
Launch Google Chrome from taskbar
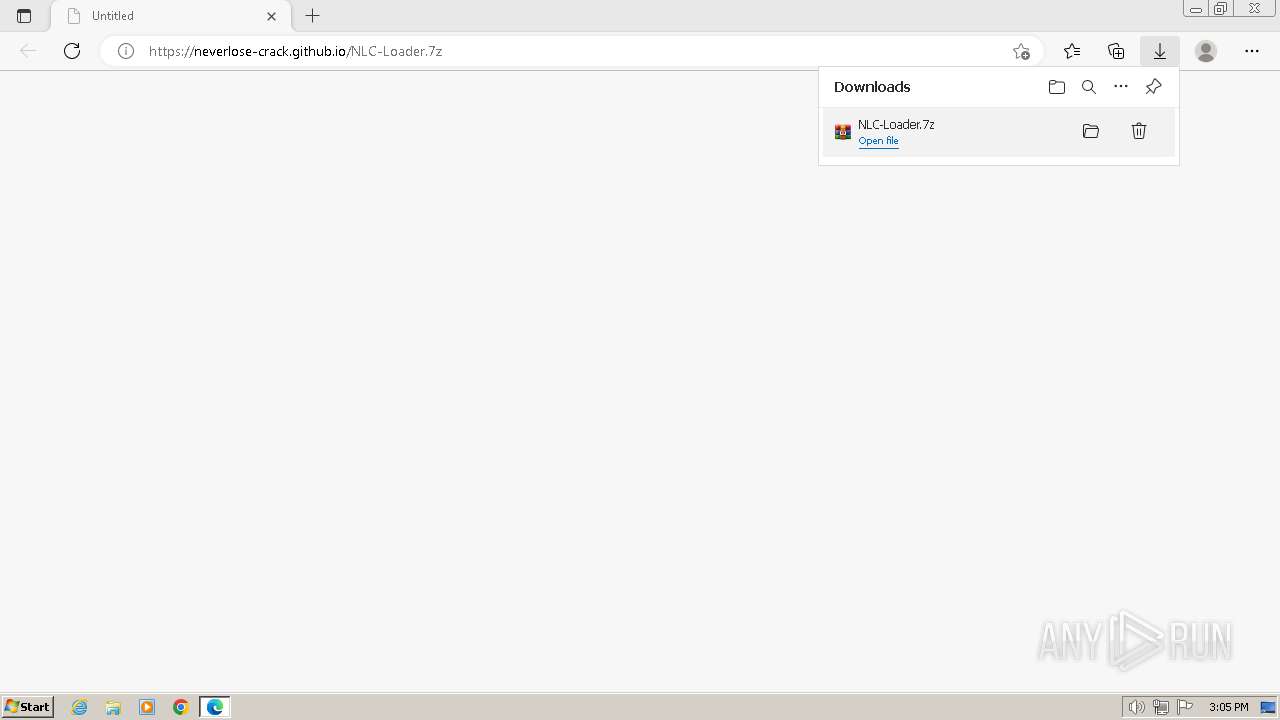coord(181,707)
